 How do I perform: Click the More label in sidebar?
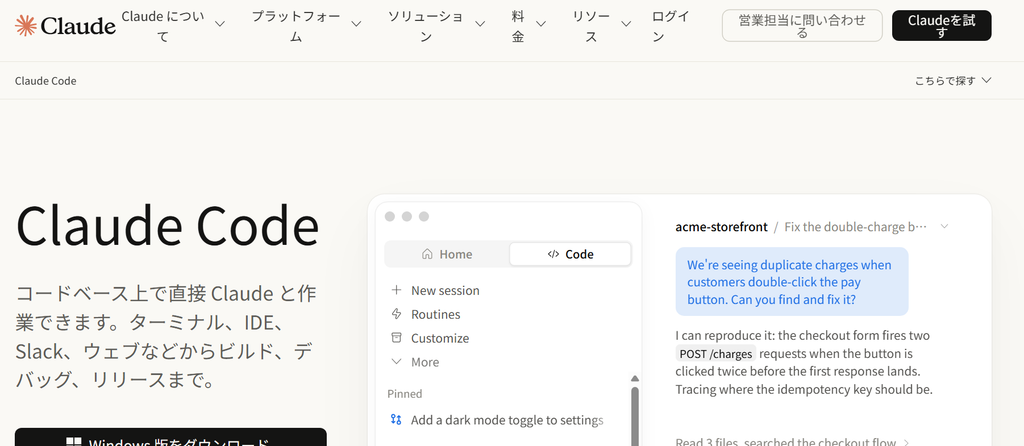pos(425,362)
